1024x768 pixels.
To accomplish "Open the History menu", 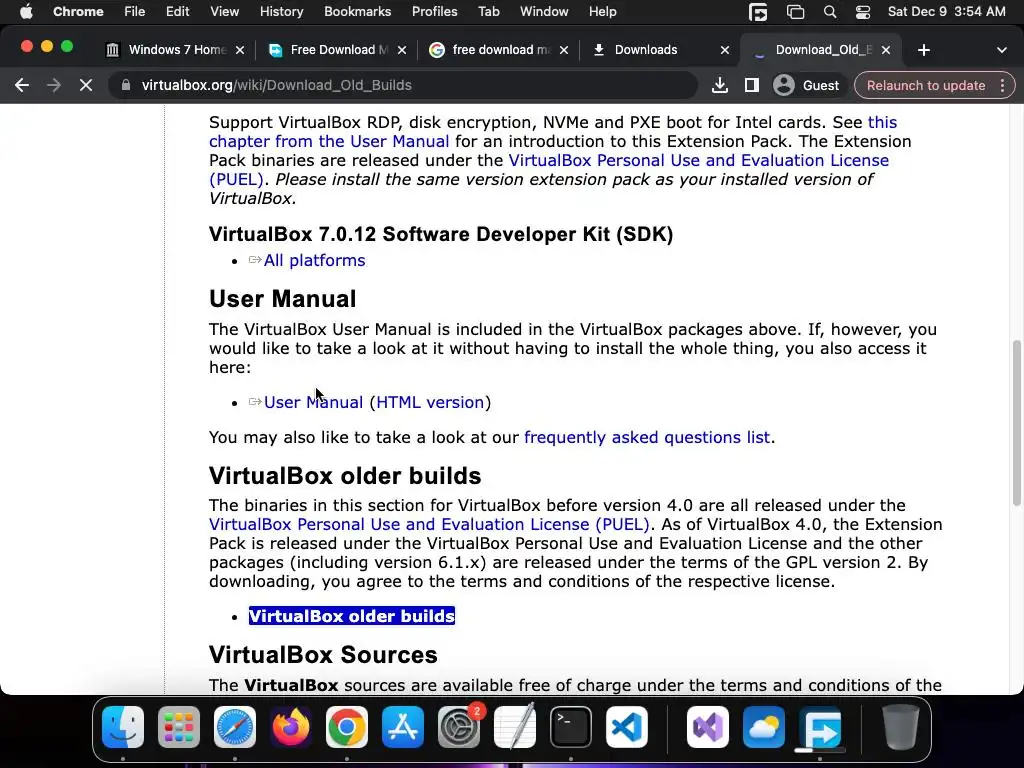I will tap(281, 12).
